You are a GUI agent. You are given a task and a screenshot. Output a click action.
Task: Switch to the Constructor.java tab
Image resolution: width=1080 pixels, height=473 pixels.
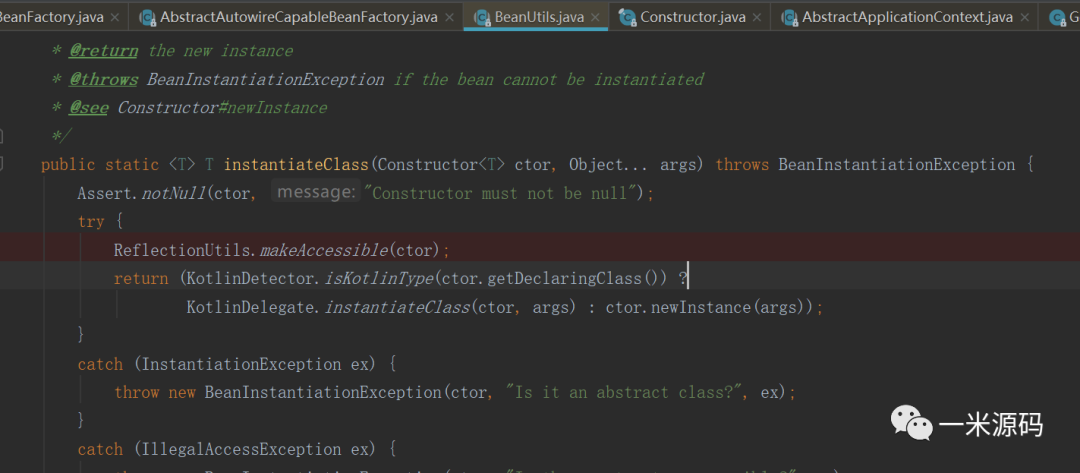692,17
